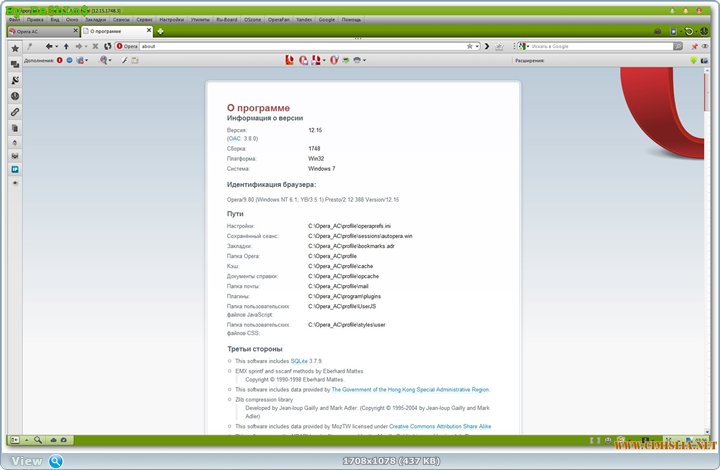Open the Links panel in sidebar
Screen dimensions: 720x470
click(14, 111)
